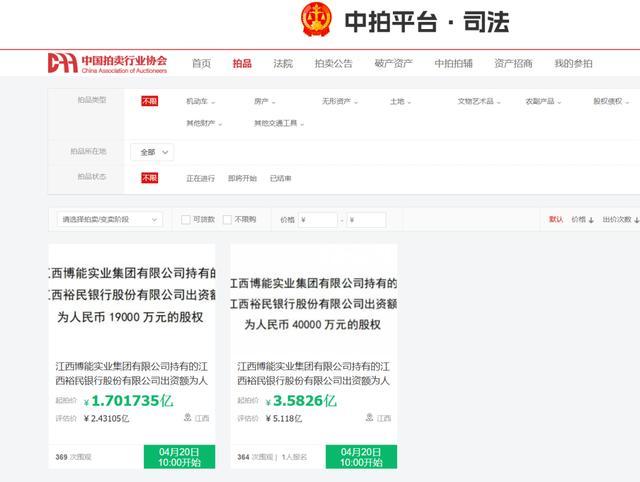Expand the 农副产品 category dropdown
The image size is (640, 482).
point(543,101)
